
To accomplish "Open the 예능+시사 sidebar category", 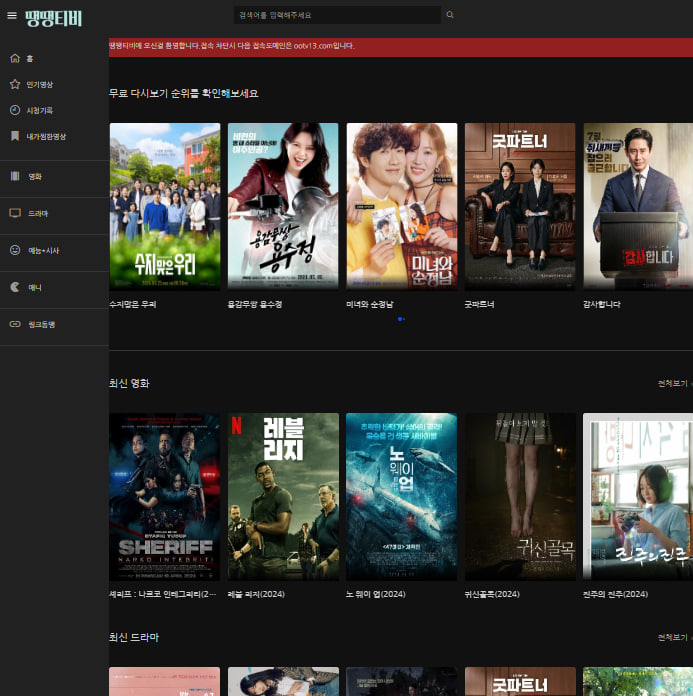I will click(x=44, y=250).
